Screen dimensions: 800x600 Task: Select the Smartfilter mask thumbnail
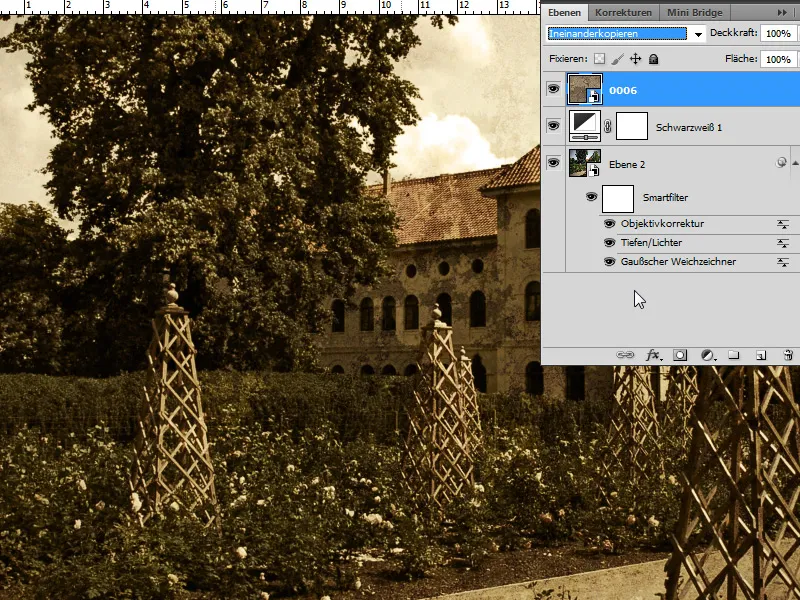click(618, 198)
